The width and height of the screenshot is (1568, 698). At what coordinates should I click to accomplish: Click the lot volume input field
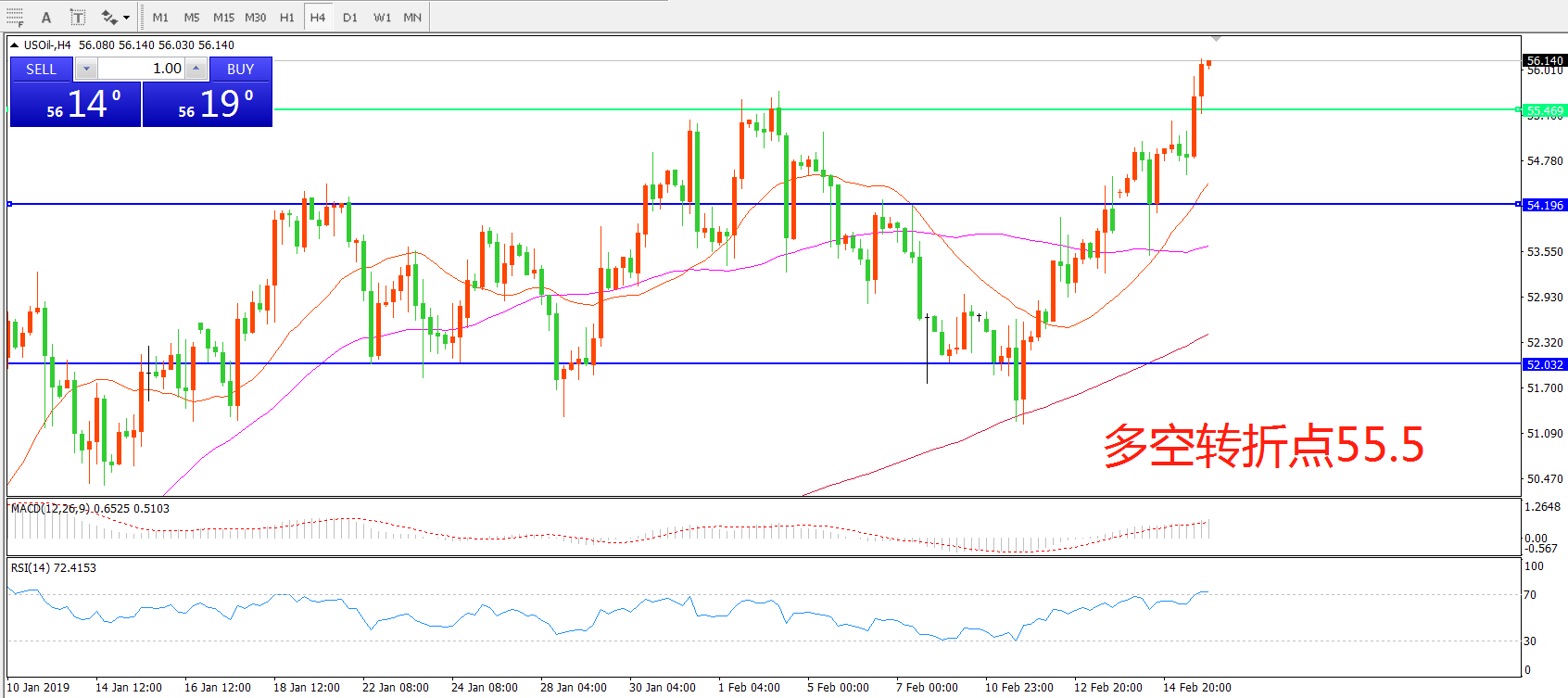[x=142, y=69]
